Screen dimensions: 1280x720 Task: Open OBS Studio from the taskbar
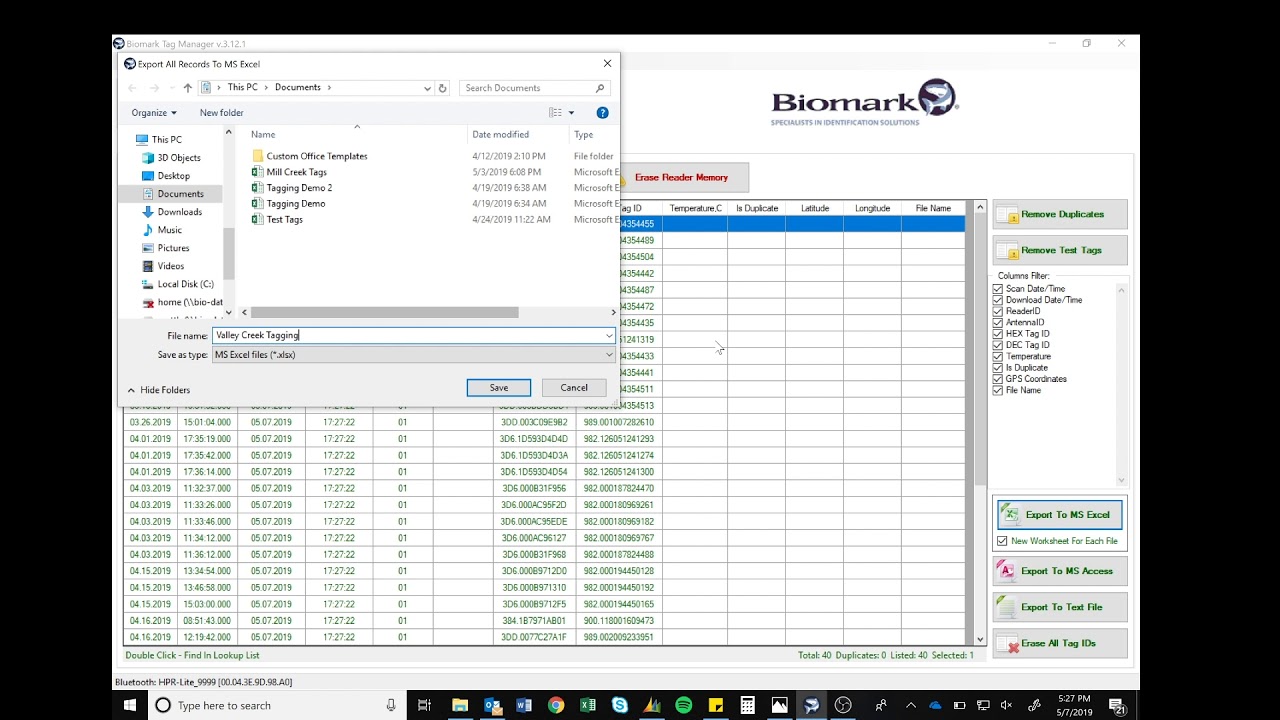click(843, 705)
